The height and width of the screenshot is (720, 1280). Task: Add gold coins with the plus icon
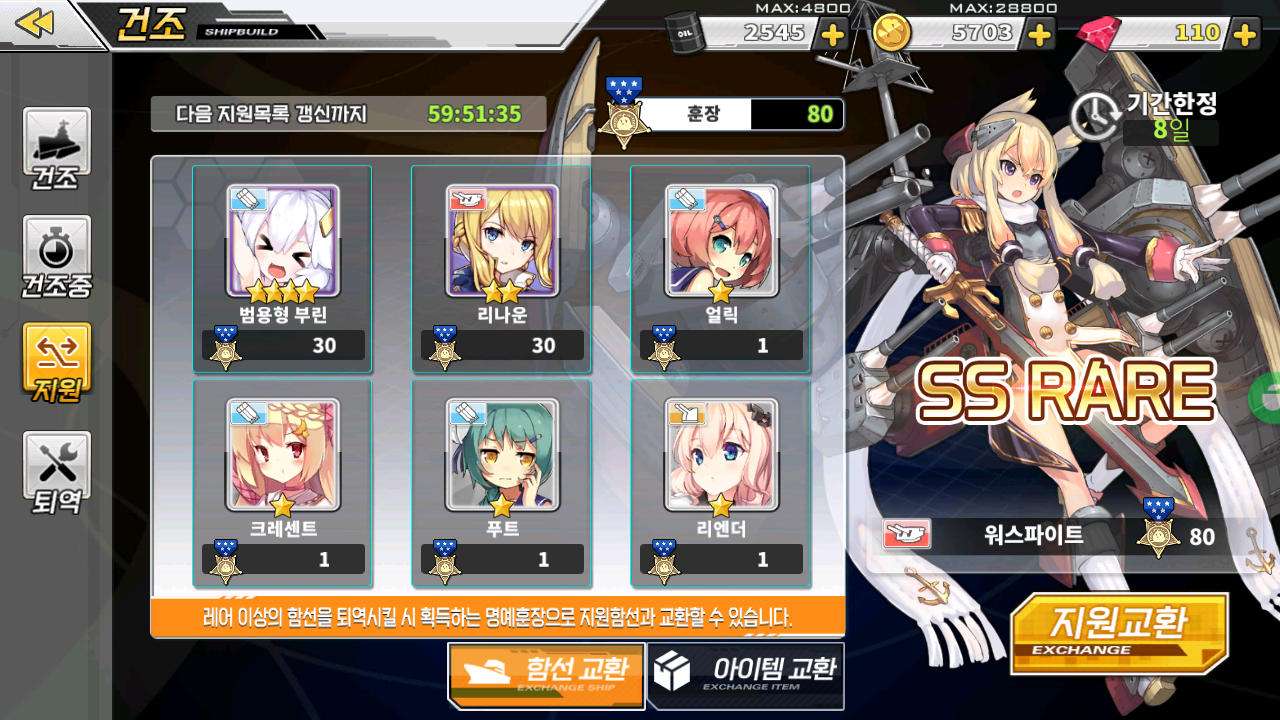point(1040,34)
